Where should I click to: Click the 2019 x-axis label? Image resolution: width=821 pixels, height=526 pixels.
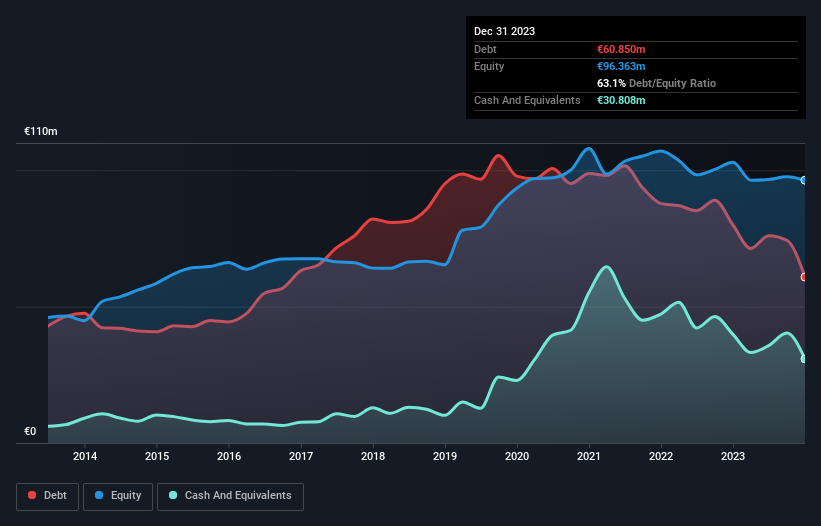click(x=445, y=456)
